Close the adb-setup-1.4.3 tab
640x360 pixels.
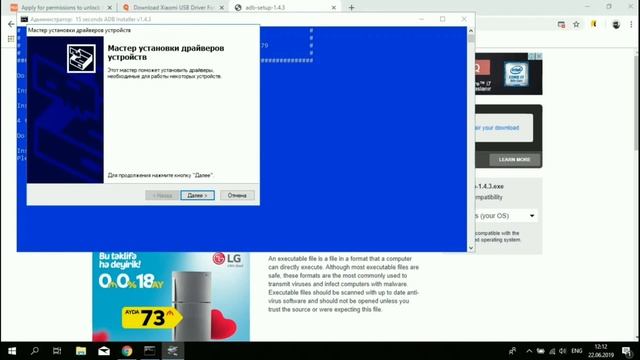[333, 7]
